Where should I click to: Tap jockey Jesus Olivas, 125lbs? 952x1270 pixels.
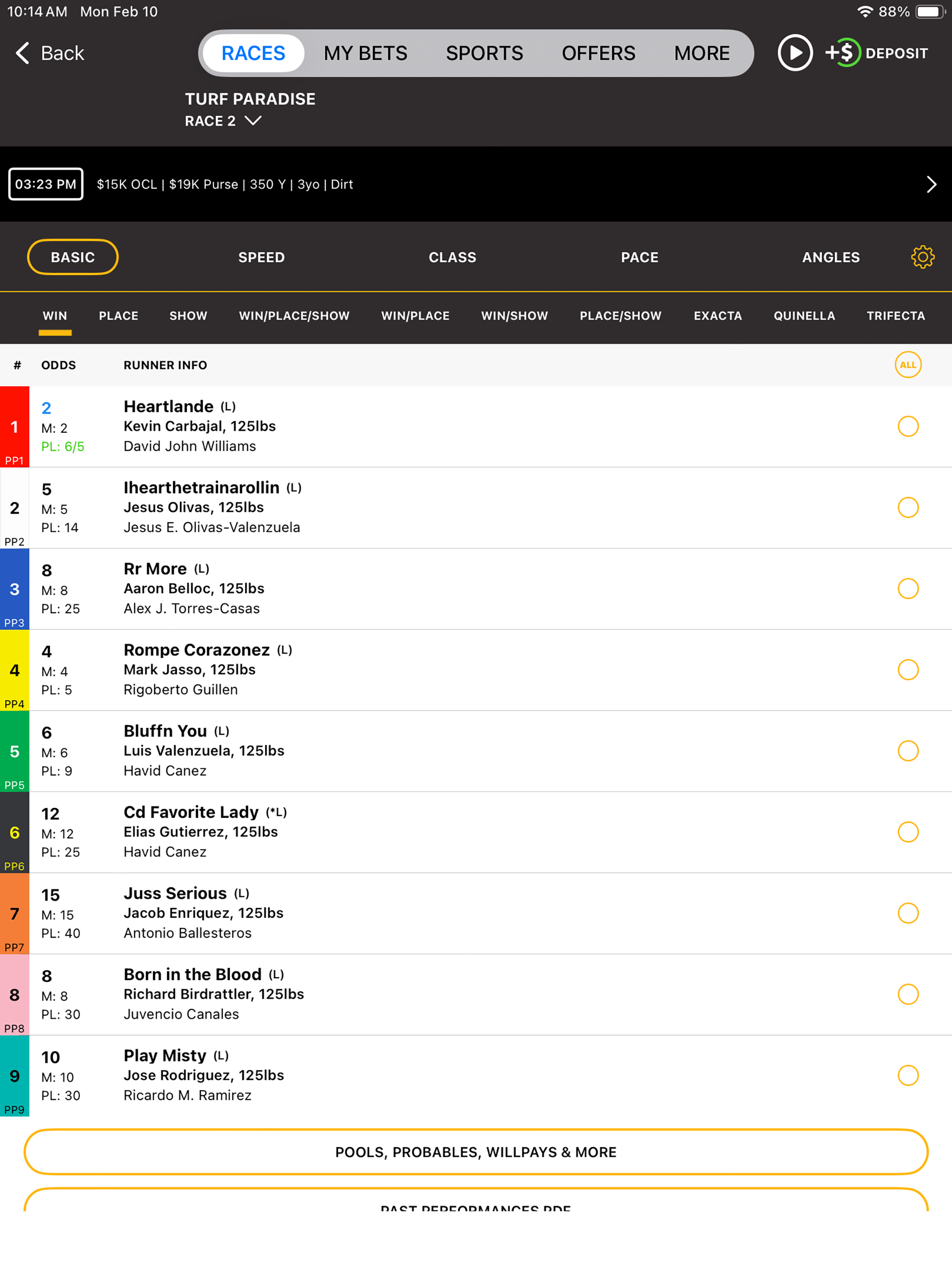pyautogui.click(x=193, y=507)
